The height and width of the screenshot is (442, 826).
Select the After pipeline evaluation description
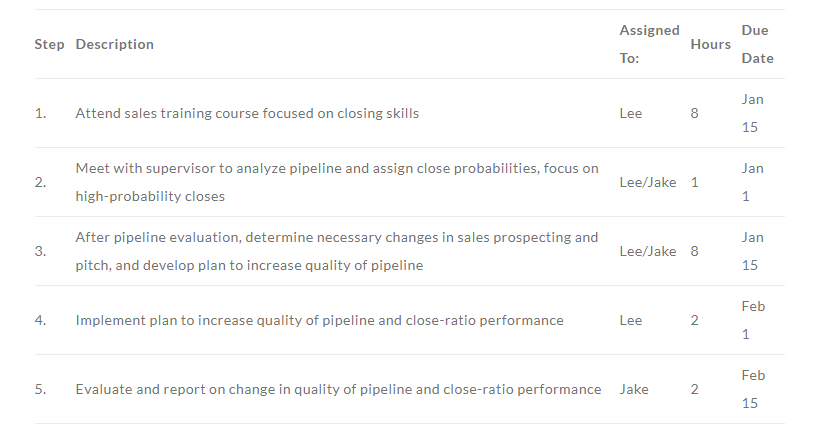pyautogui.click(x=337, y=251)
